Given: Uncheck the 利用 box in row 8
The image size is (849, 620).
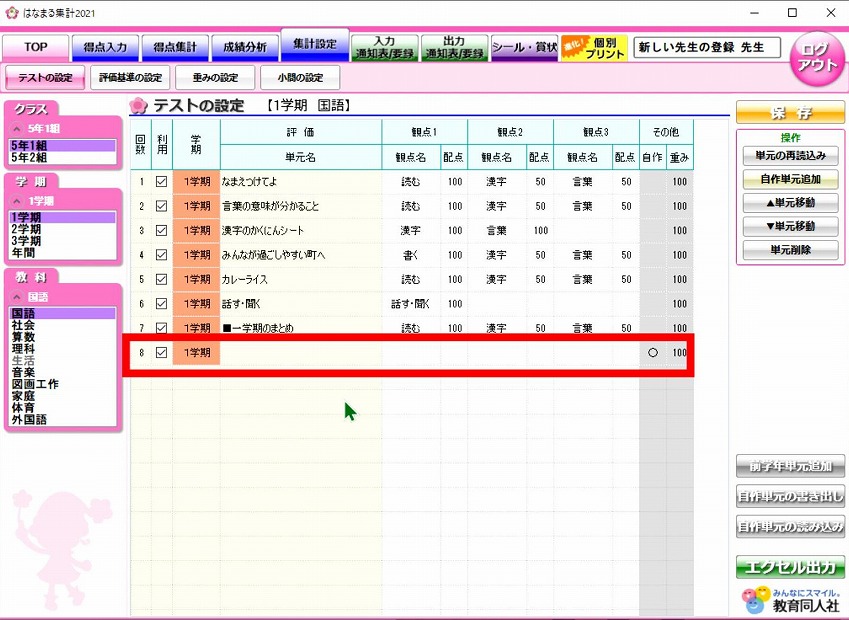Looking at the screenshot, I should 161,353.
